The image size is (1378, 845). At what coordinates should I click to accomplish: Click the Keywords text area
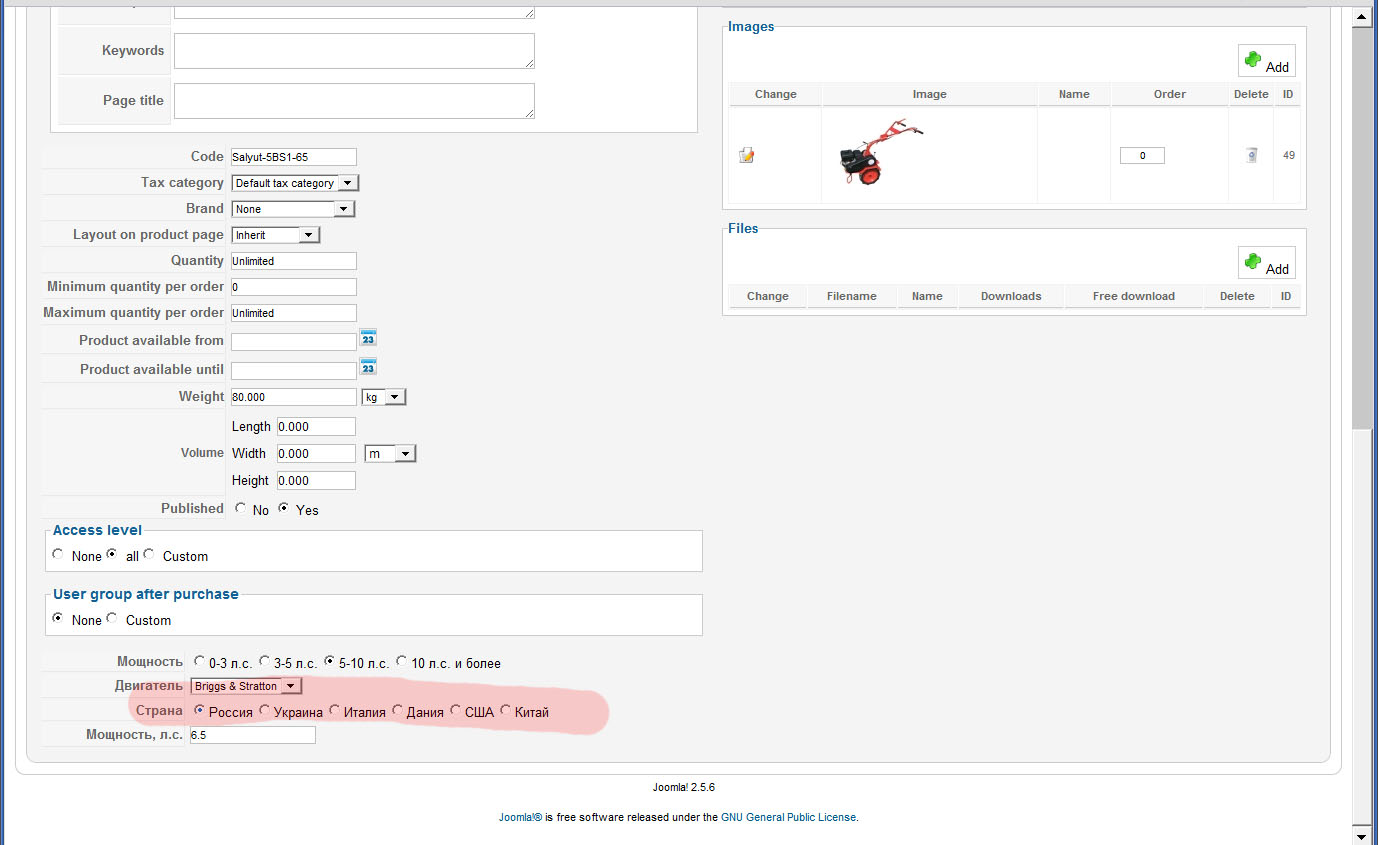click(354, 51)
